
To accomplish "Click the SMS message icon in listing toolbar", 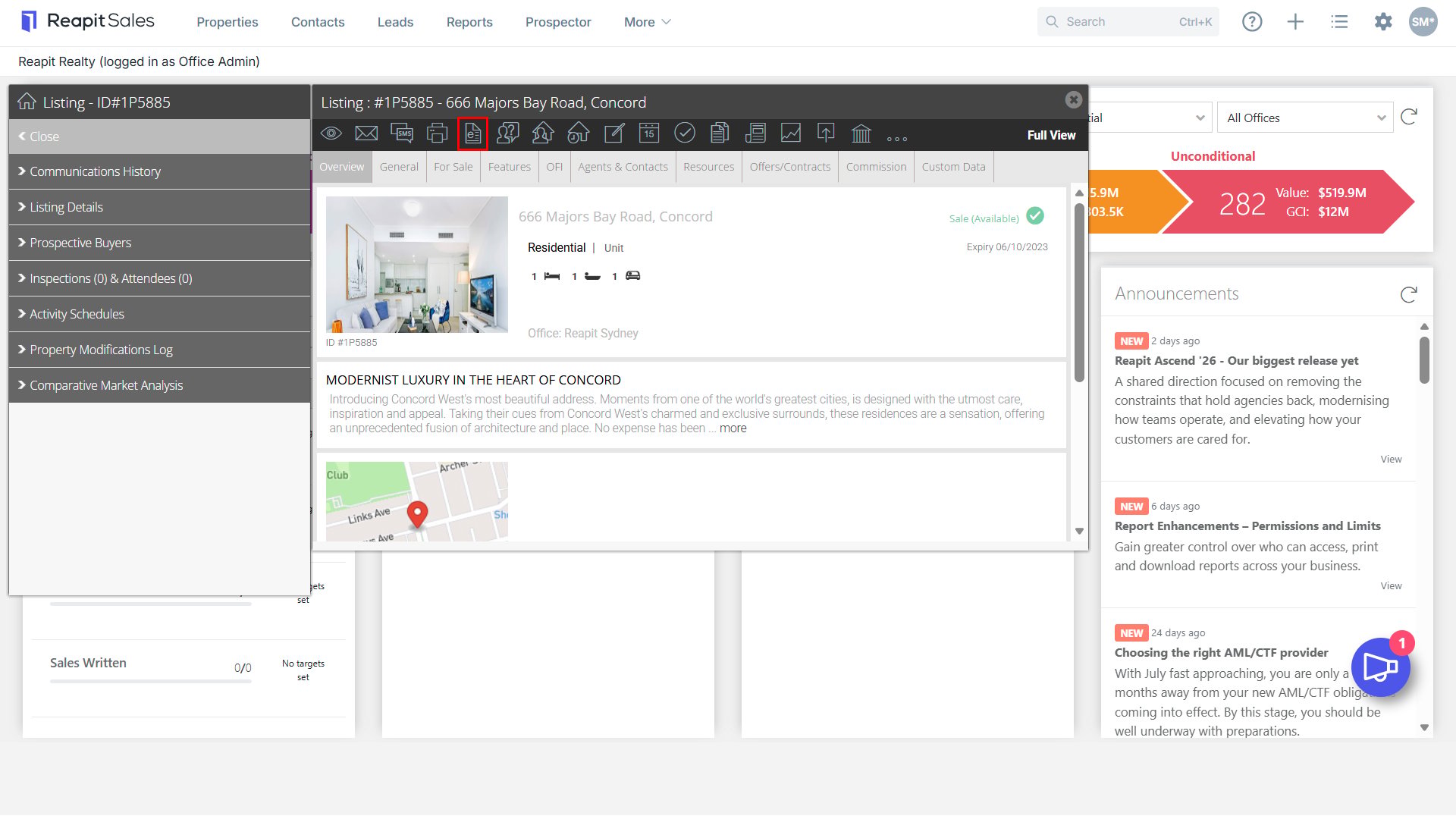I will click(x=402, y=133).
